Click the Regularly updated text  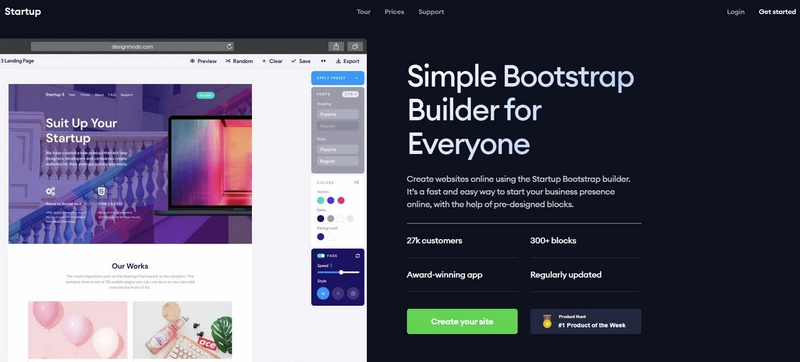click(566, 275)
